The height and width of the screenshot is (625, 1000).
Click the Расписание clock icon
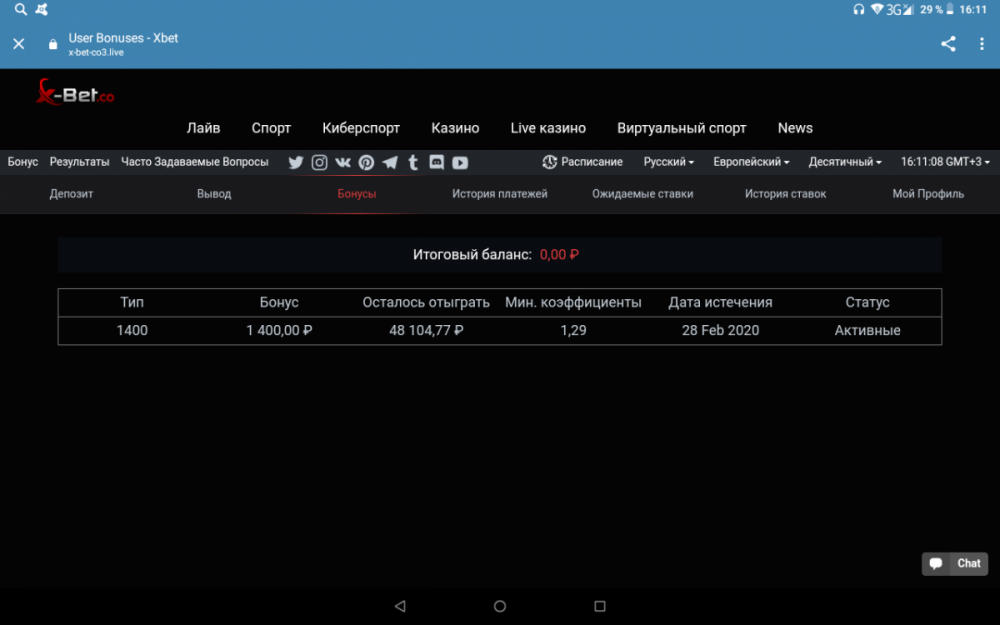coord(548,162)
